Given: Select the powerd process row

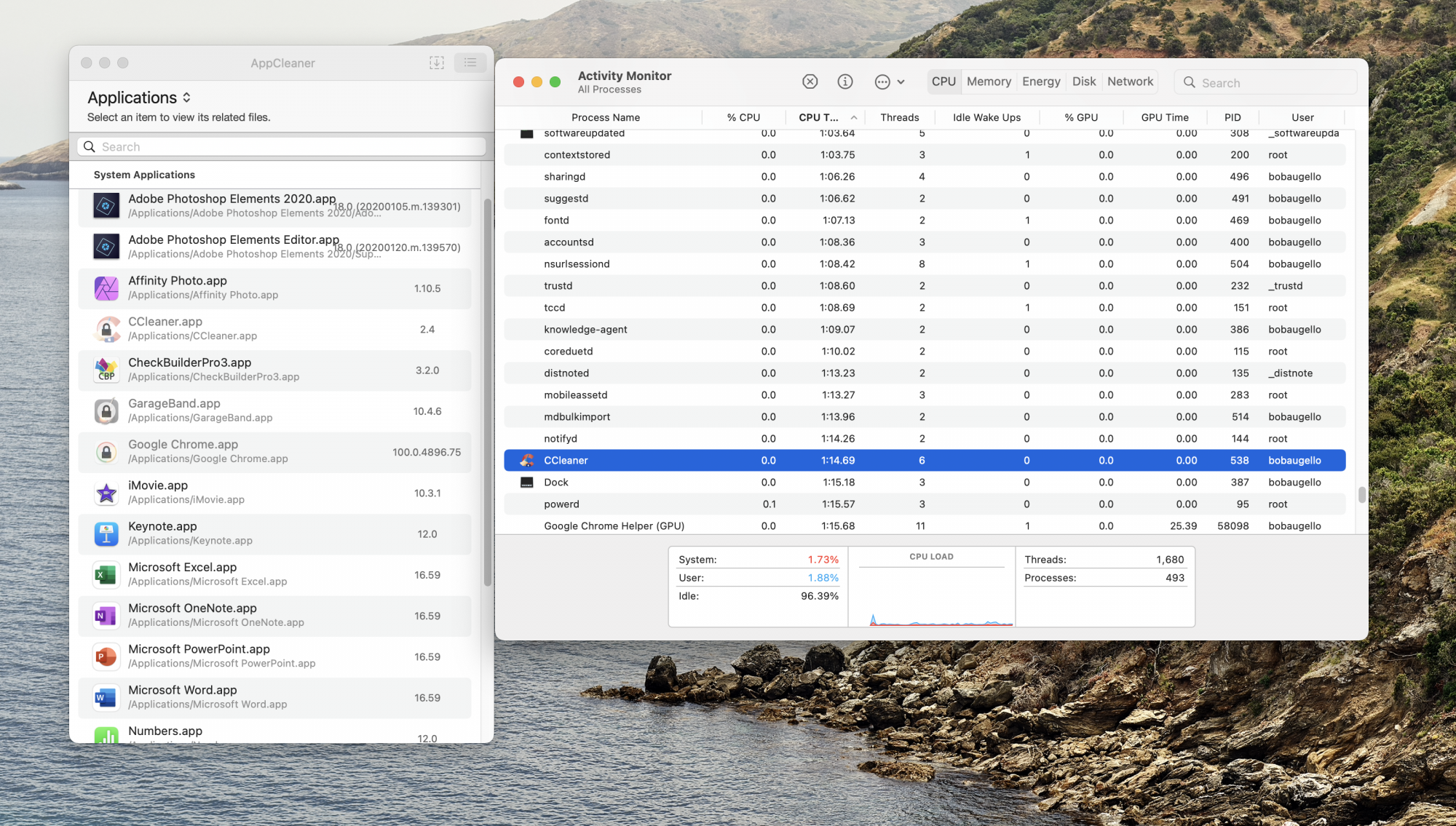Looking at the screenshot, I should point(925,504).
